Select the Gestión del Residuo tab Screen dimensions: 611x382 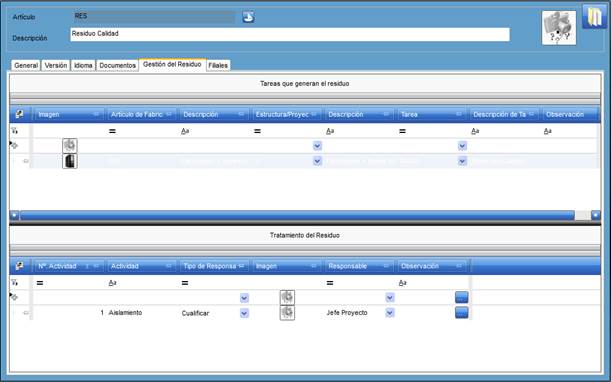click(x=172, y=64)
